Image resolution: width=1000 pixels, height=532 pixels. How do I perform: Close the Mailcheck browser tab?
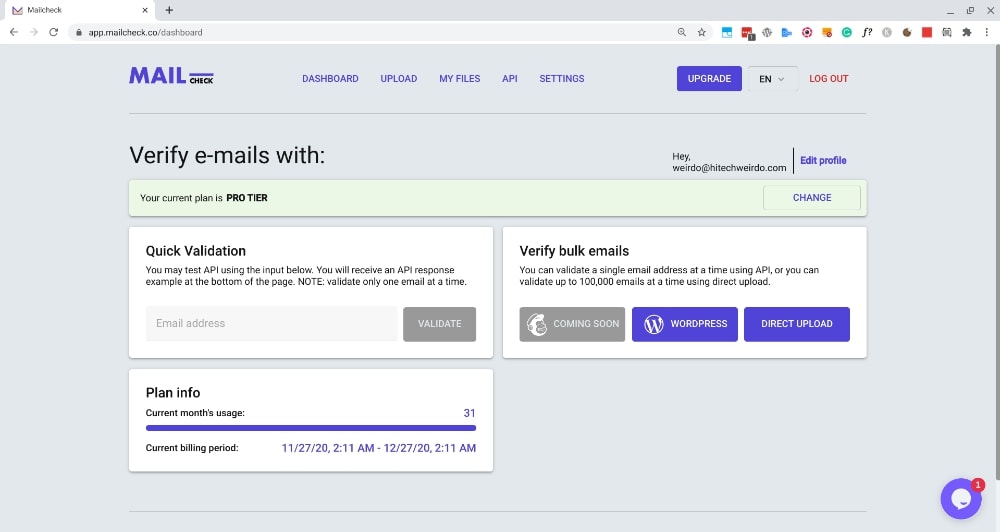(x=145, y=10)
